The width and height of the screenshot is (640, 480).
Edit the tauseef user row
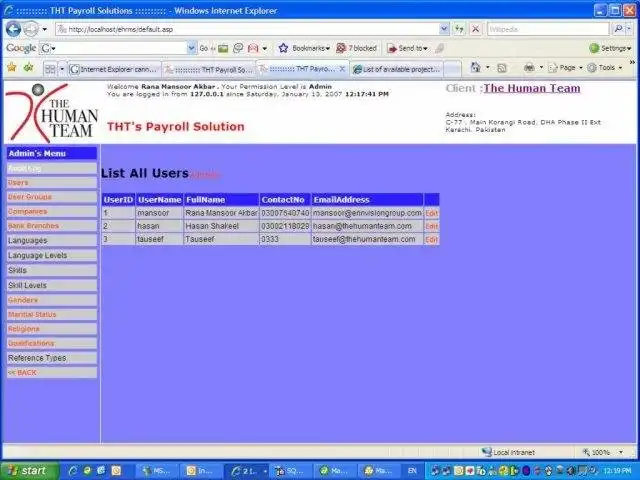(x=431, y=240)
